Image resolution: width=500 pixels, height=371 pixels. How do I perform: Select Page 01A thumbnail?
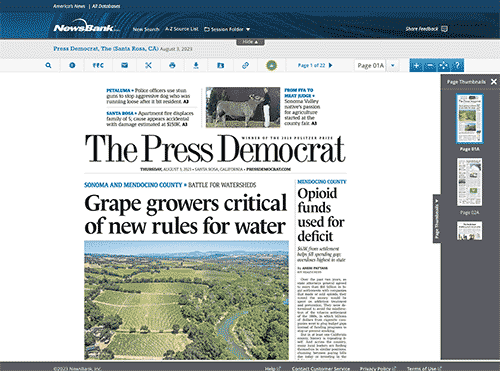(x=470, y=119)
